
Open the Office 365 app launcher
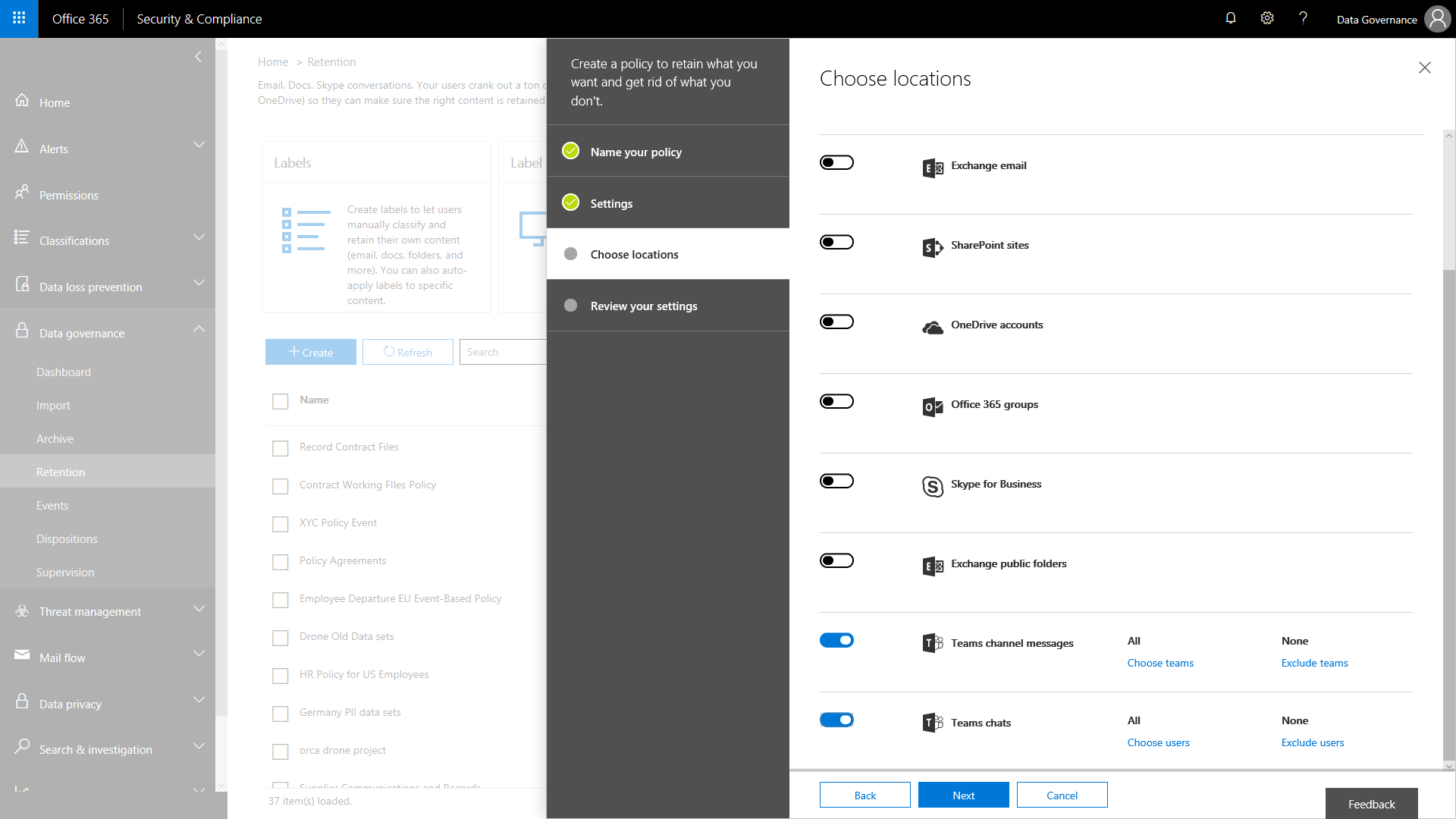point(17,18)
